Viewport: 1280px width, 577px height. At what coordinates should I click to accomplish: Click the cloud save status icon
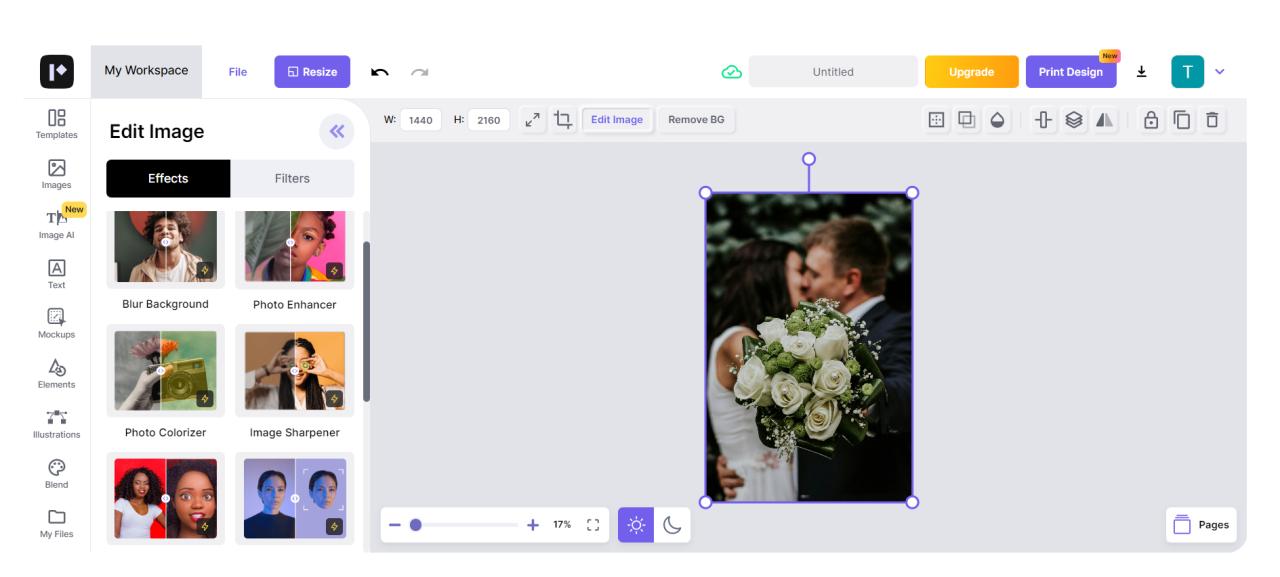pos(731,72)
